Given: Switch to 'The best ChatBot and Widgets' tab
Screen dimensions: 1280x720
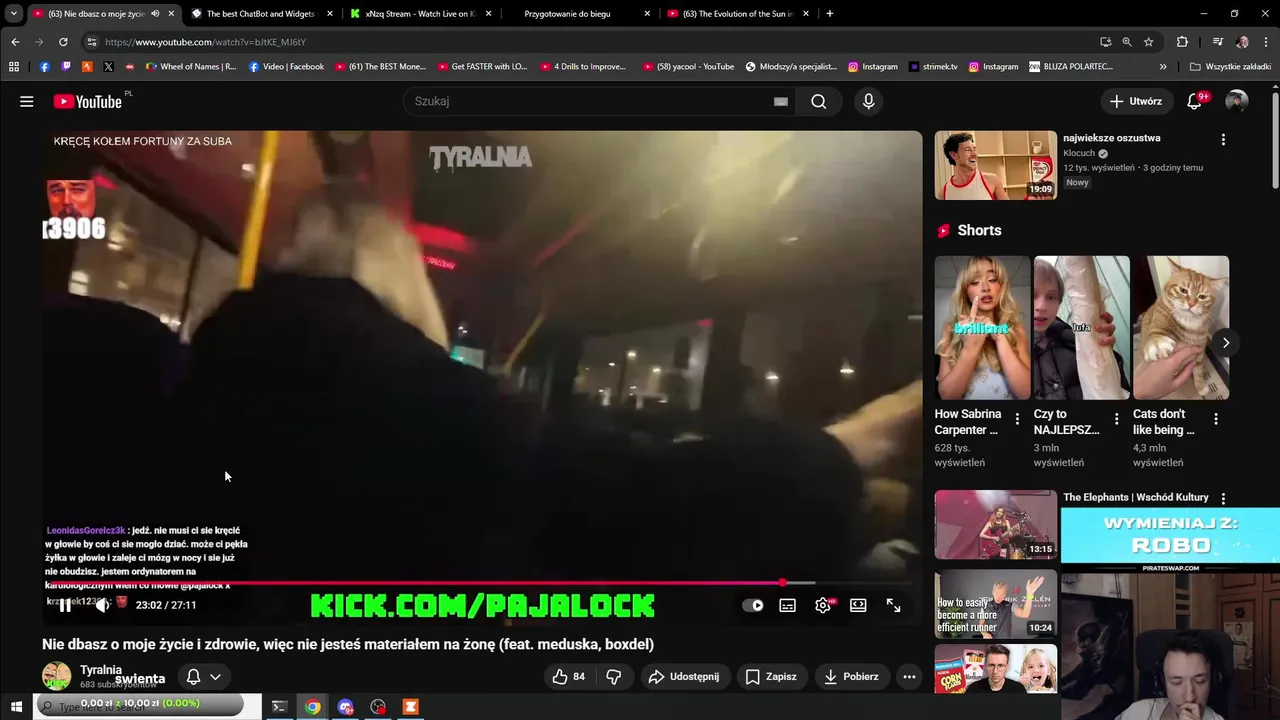Looking at the screenshot, I should click(260, 14).
